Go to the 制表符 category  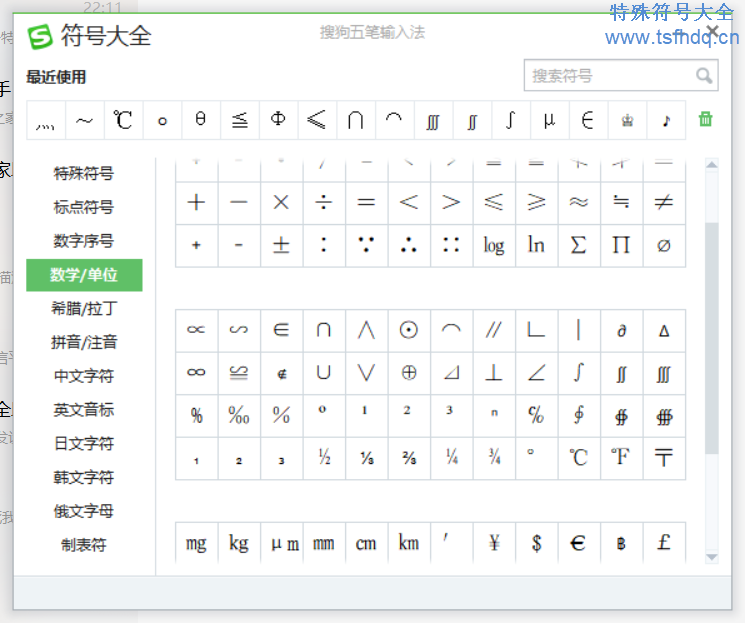click(84, 545)
